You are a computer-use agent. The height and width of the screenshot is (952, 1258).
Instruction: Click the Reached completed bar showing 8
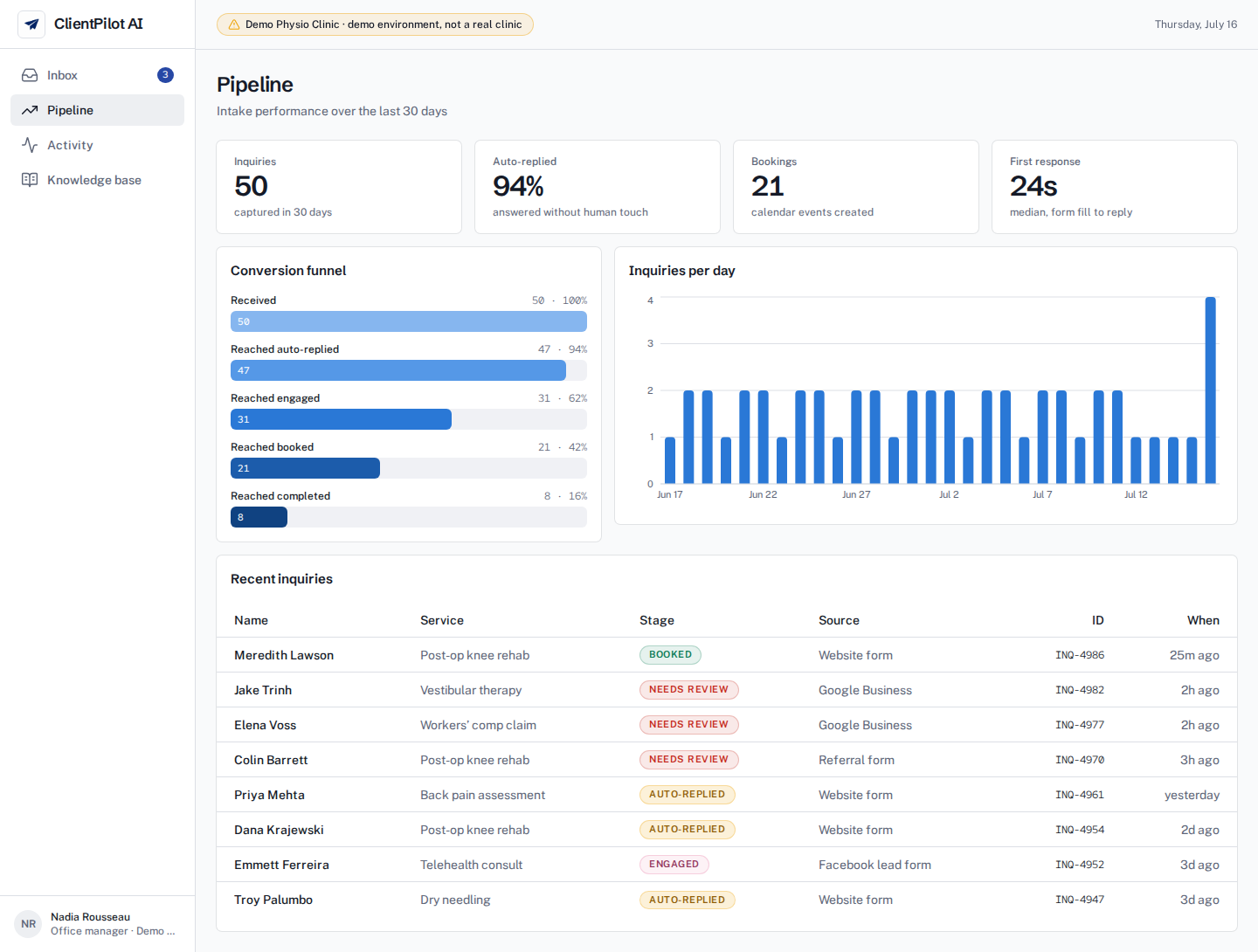click(x=259, y=517)
